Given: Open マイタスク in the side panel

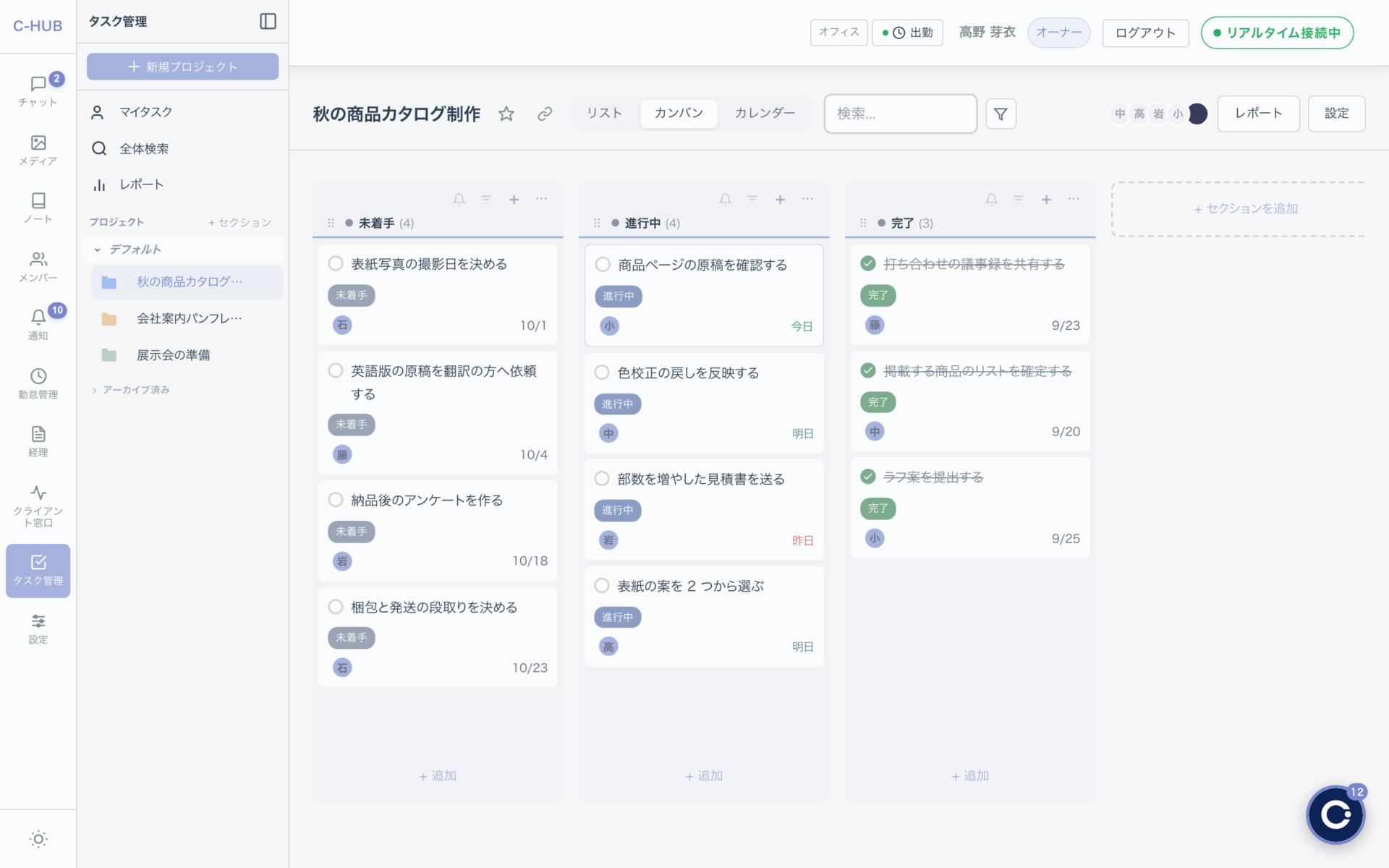Looking at the screenshot, I should point(182,112).
